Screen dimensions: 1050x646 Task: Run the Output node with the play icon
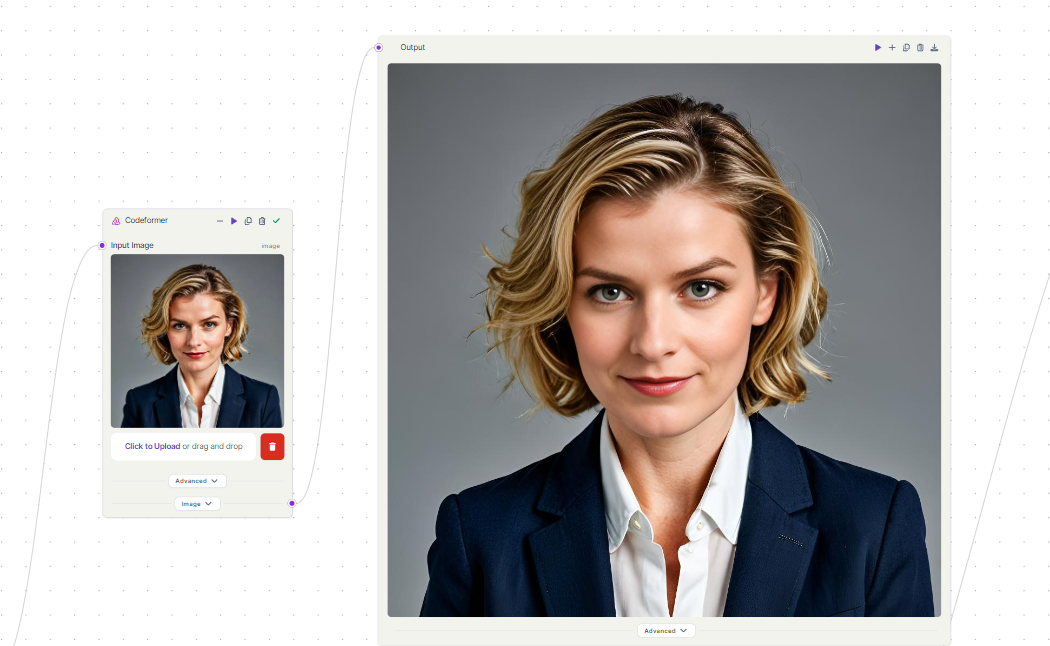[878, 47]
